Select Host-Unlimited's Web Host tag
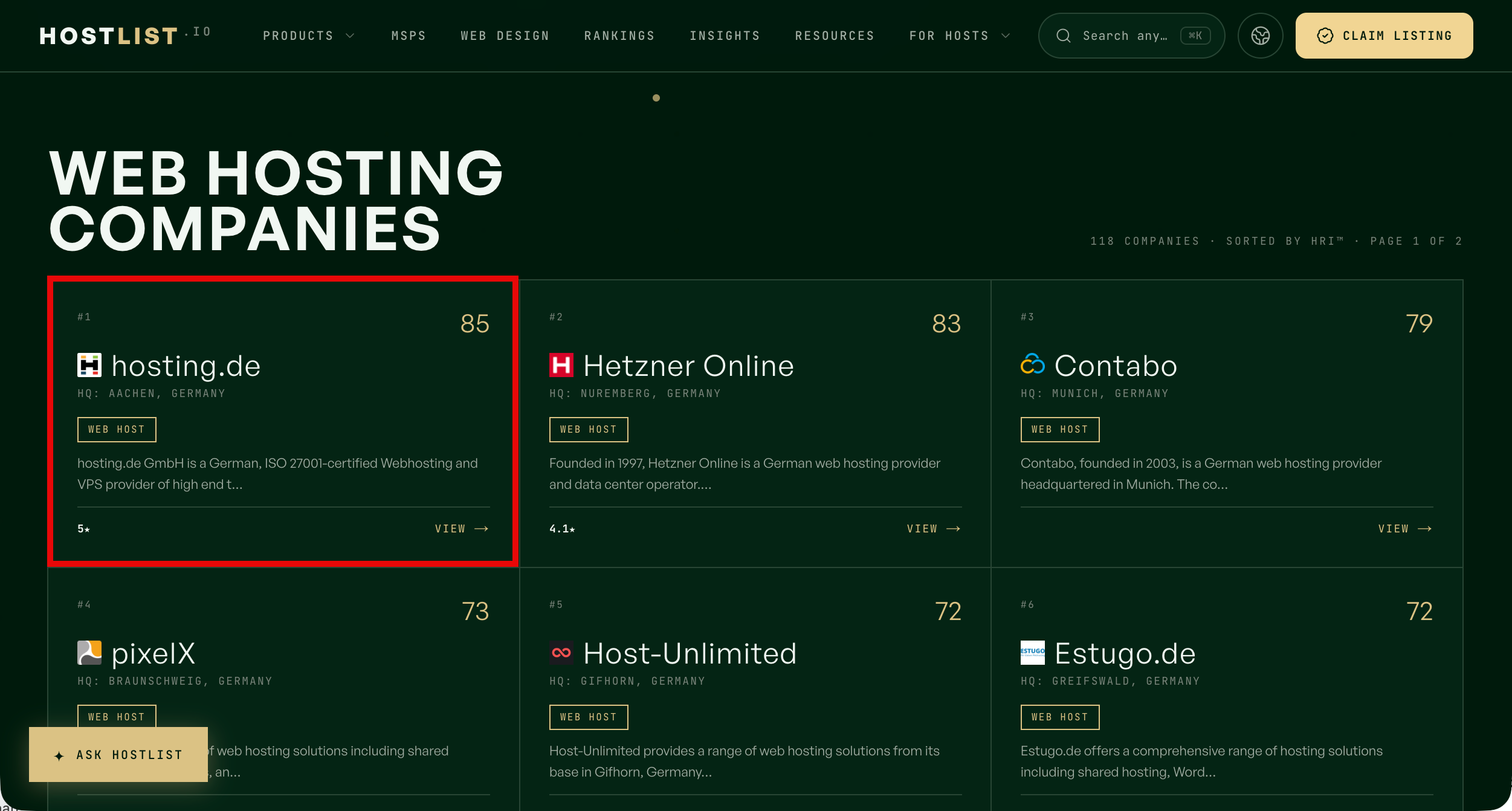This screenshot has height=811, width=1512. tap(589, 717)
